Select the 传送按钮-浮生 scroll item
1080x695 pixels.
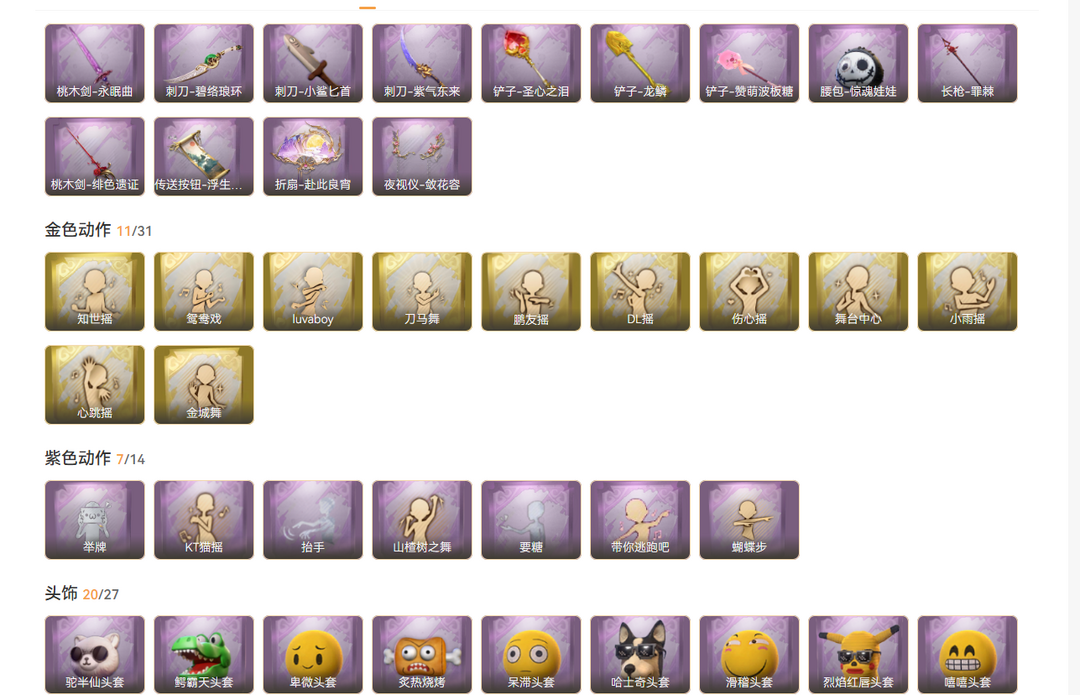tap(204, 156)
